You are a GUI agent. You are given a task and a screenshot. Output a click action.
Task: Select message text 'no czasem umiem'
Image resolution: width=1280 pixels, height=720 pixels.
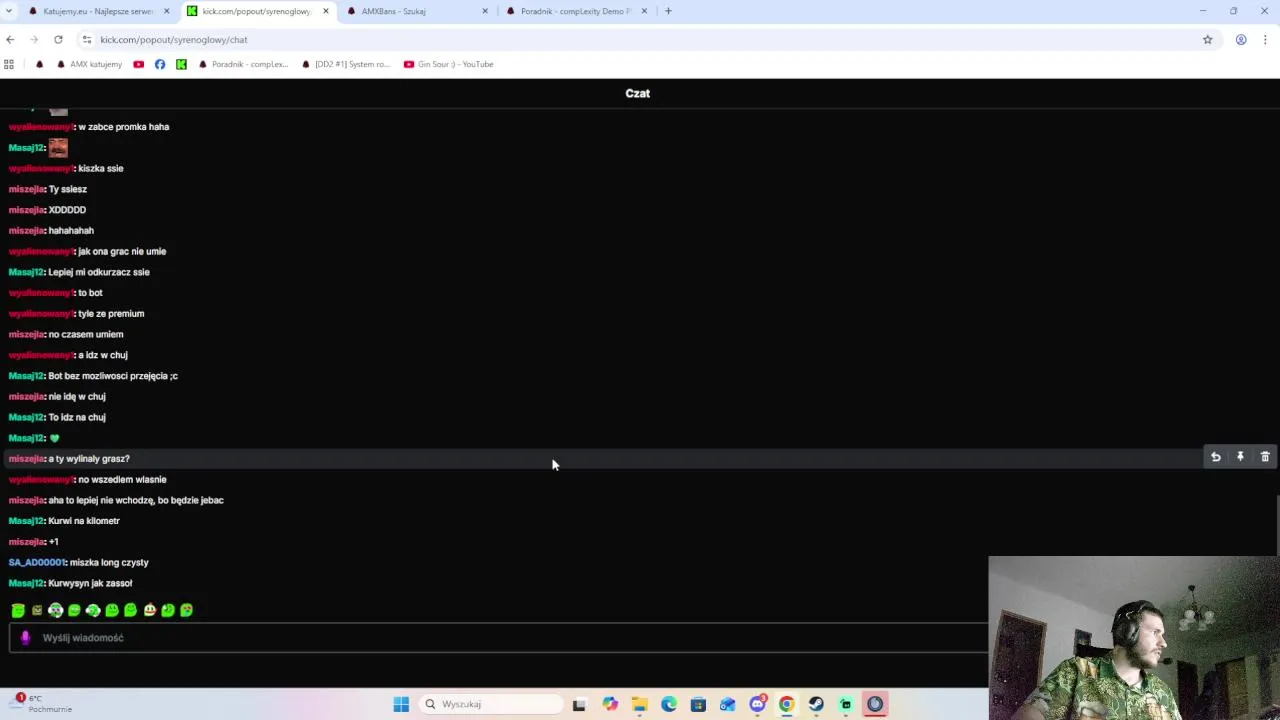(86, 334)
